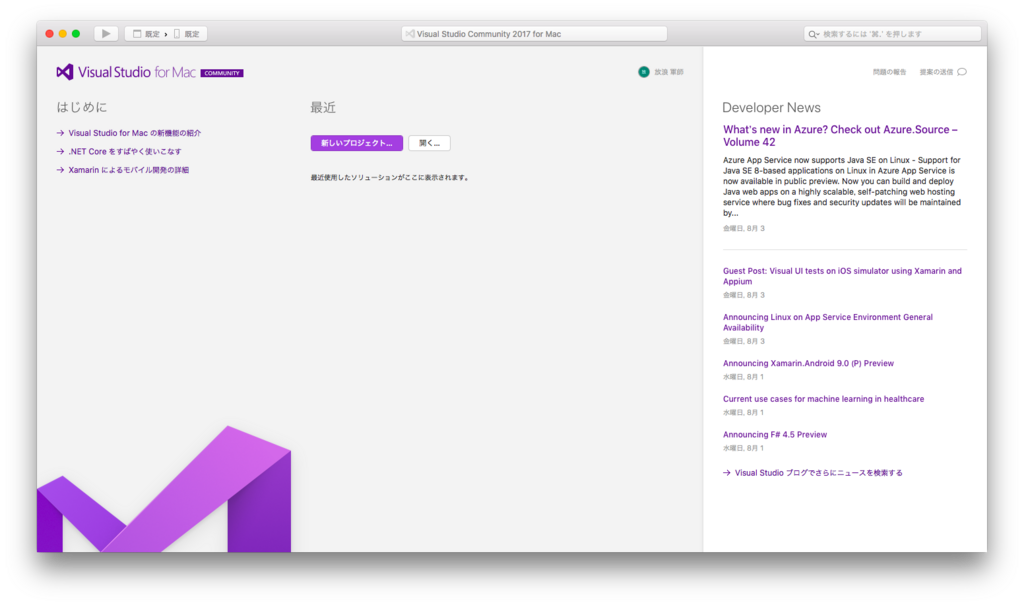Click the COMMUNITY badge label
The width and height of the screenshot is (1024, 605).
click(x=222, y=73)
